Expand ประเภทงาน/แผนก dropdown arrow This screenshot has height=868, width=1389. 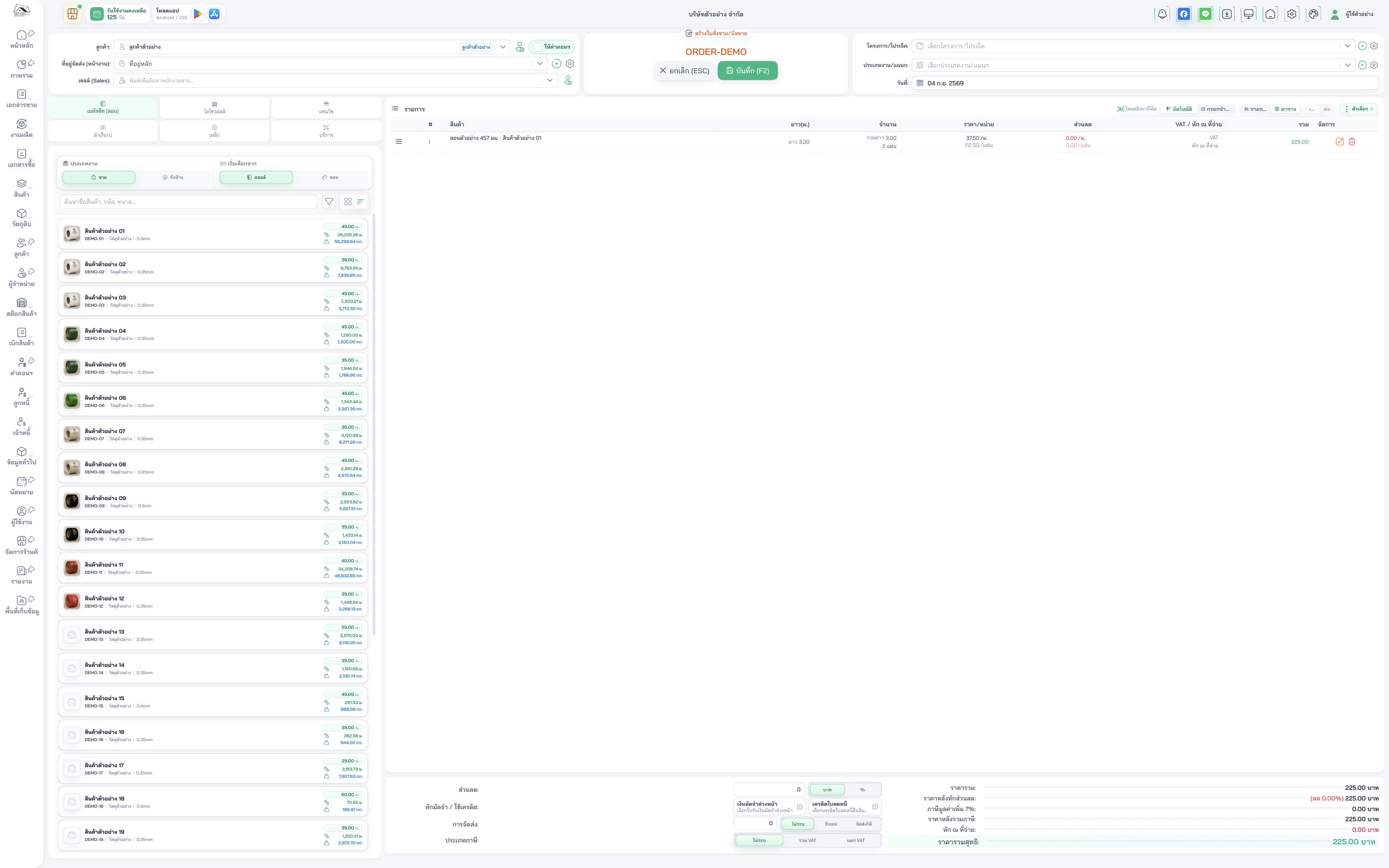tap(1348, 65)
